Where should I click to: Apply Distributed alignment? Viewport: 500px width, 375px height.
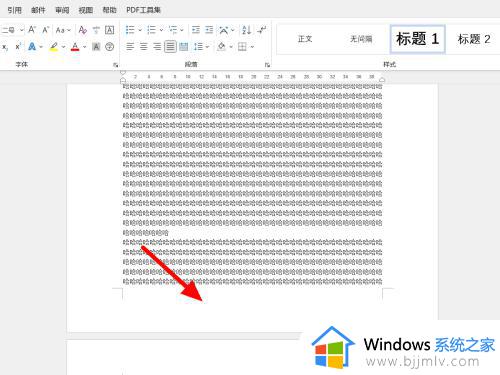184,47
